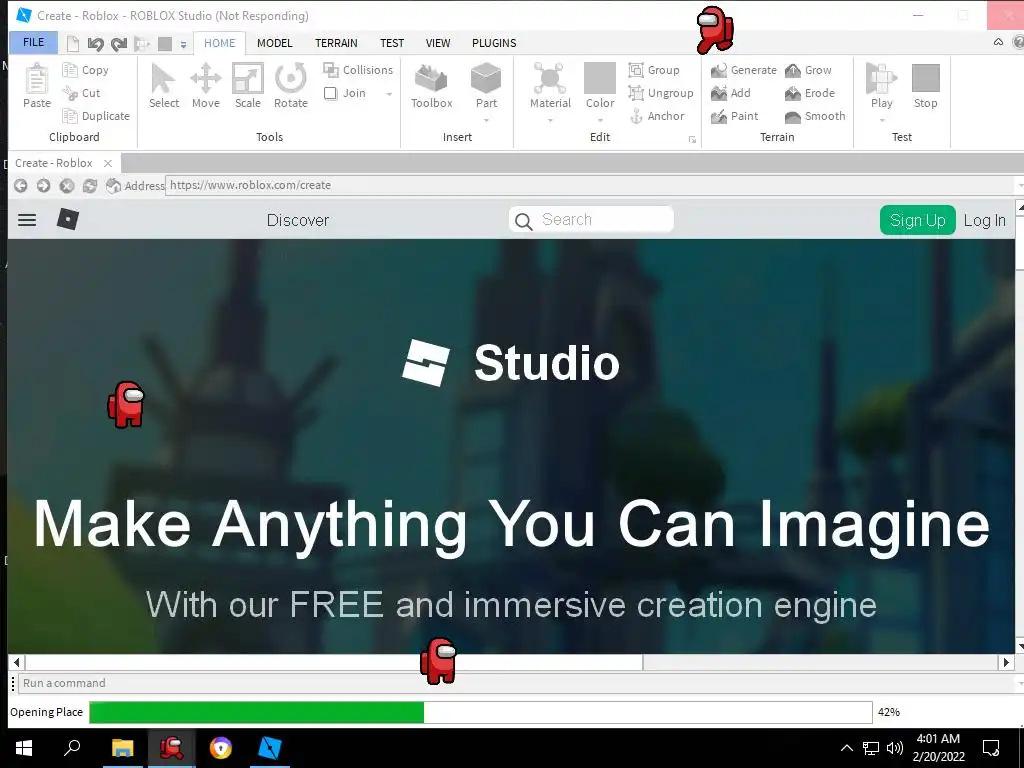Focus the Address URL field
The image size is (1024, 768).
point(592,185)
